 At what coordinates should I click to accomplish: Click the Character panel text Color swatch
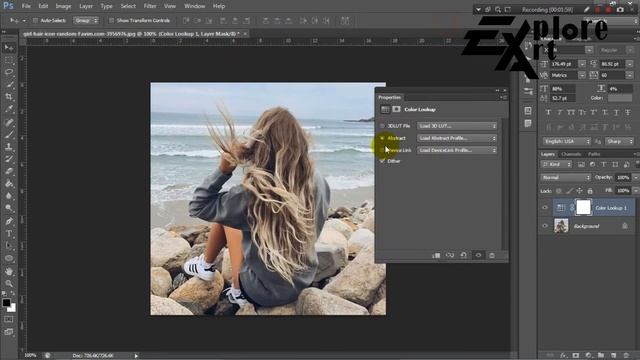(620, 98)
